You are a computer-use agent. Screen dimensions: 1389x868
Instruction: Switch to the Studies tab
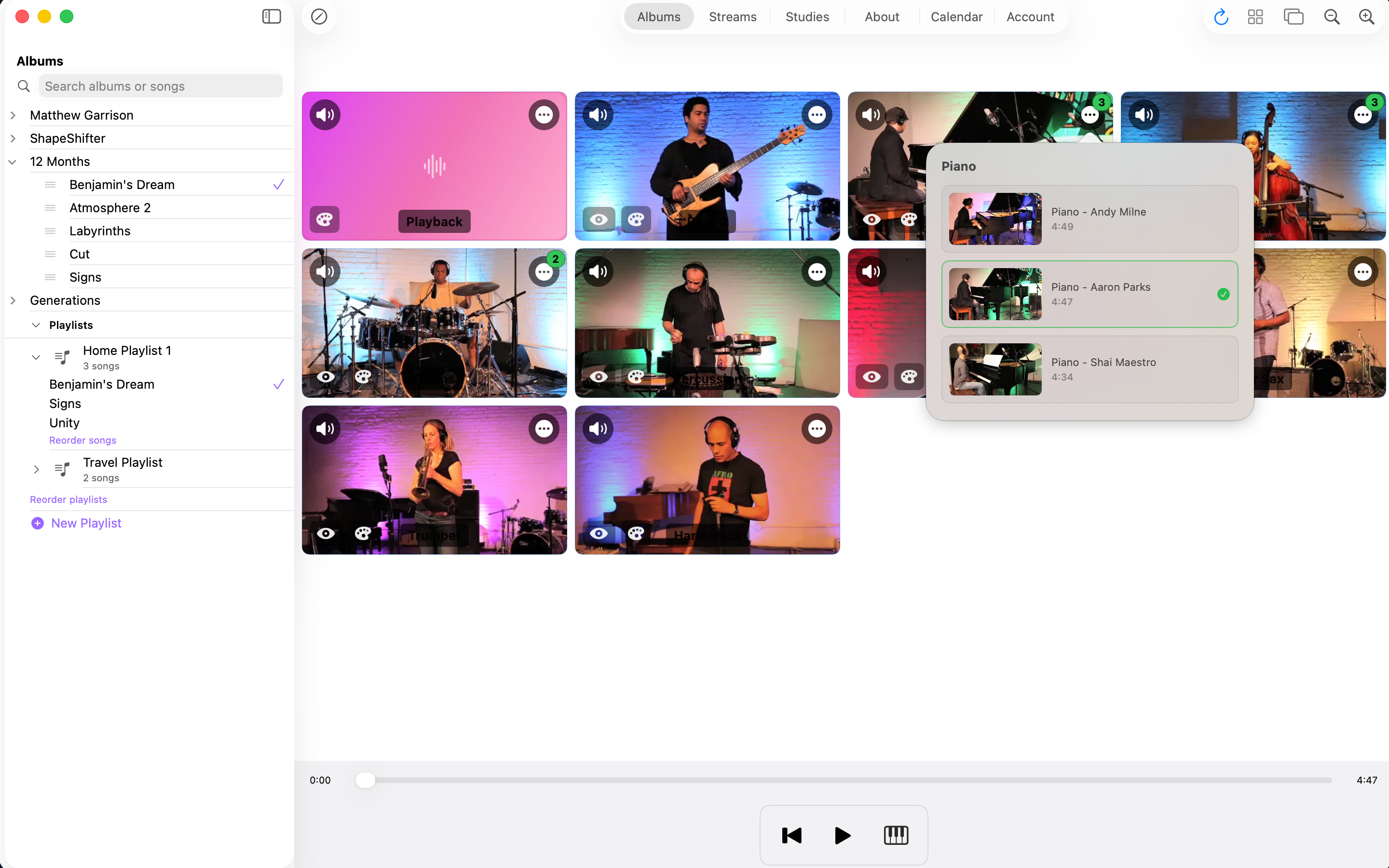807,17
